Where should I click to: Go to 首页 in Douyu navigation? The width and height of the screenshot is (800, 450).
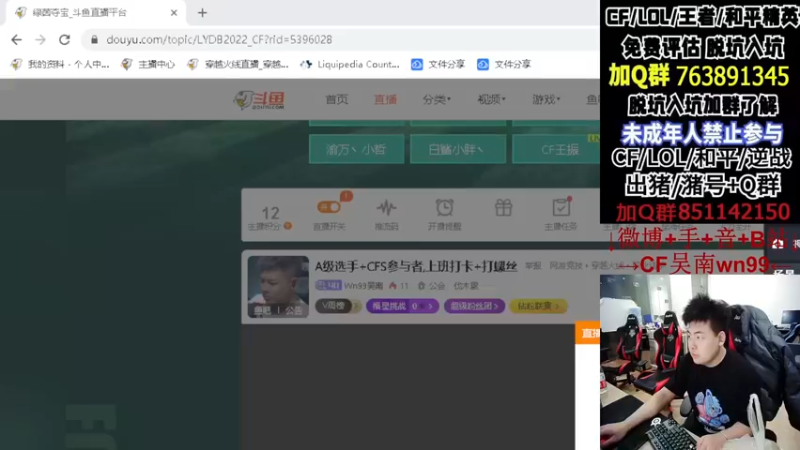(337, 99)
